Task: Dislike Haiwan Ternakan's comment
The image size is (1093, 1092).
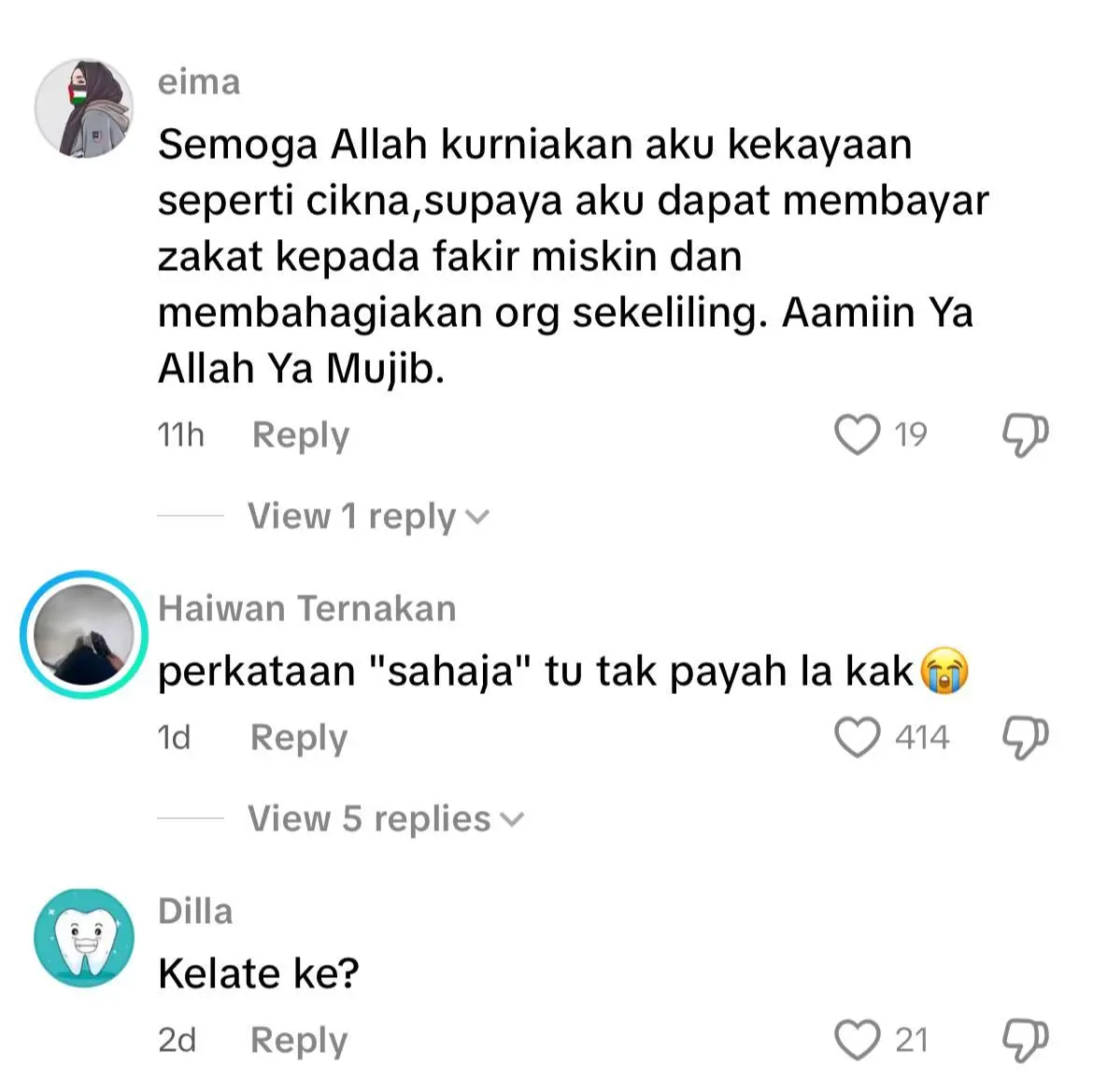Action: [x=1026, y=738]
